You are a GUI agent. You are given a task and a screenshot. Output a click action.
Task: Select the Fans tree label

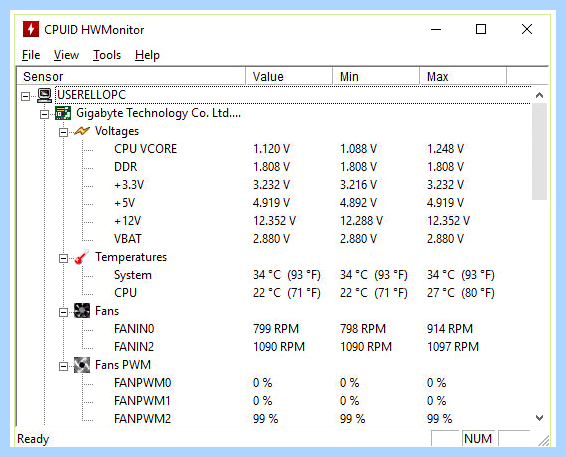[x=107, y=311]
